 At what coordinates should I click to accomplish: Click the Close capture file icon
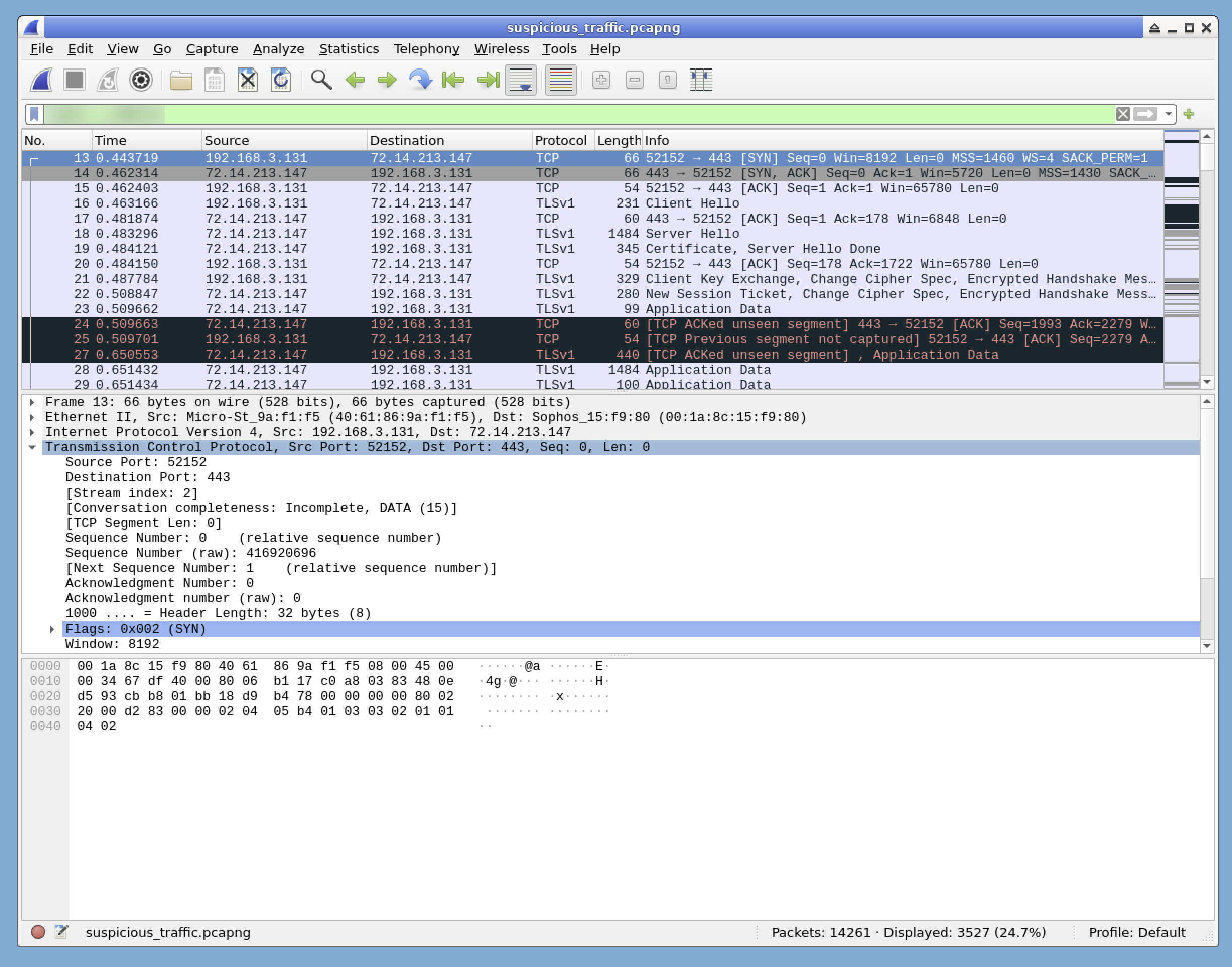[x=247, y=80]
